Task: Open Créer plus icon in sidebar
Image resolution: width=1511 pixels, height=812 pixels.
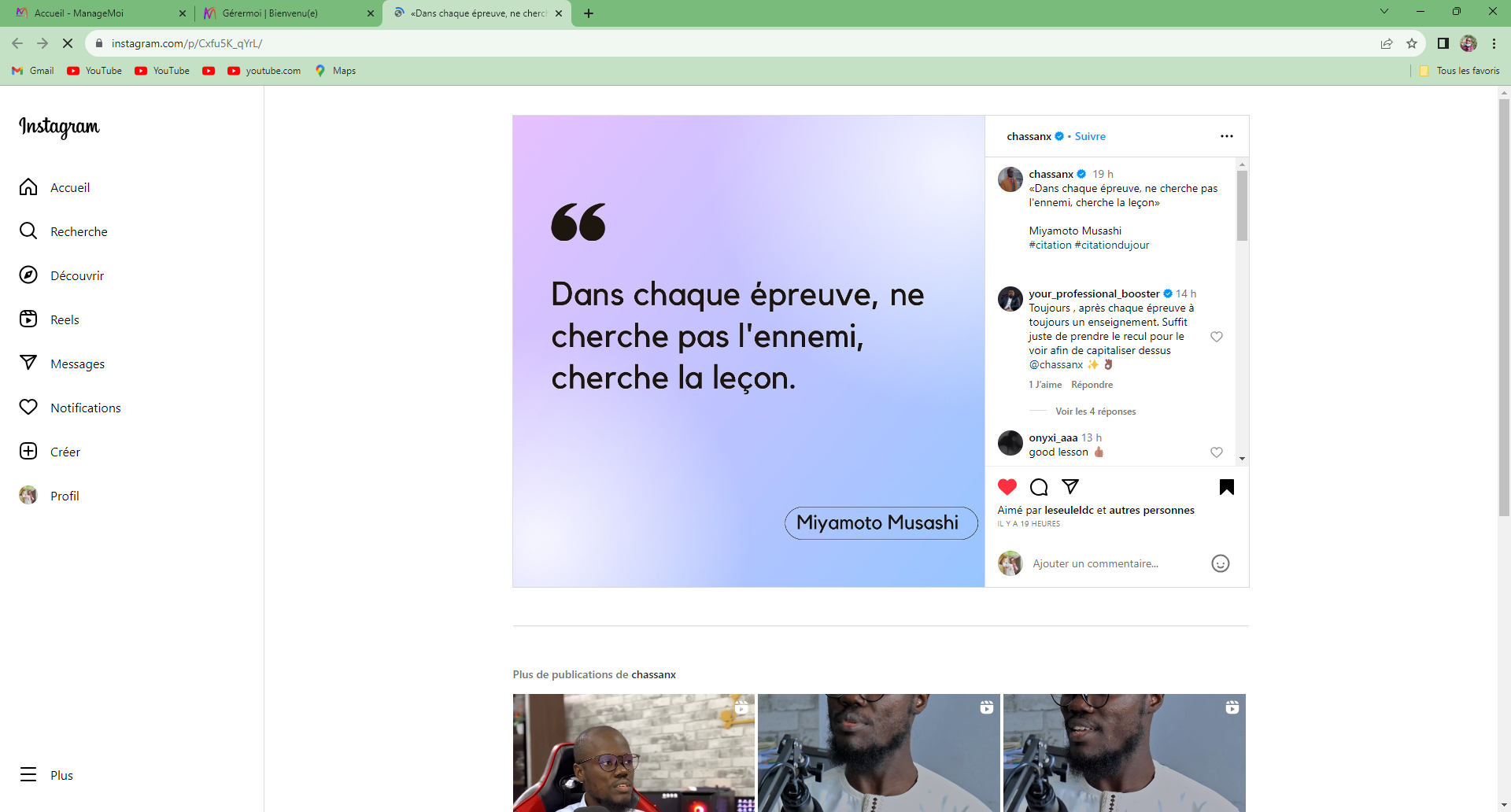Action: tap(28, 451)
